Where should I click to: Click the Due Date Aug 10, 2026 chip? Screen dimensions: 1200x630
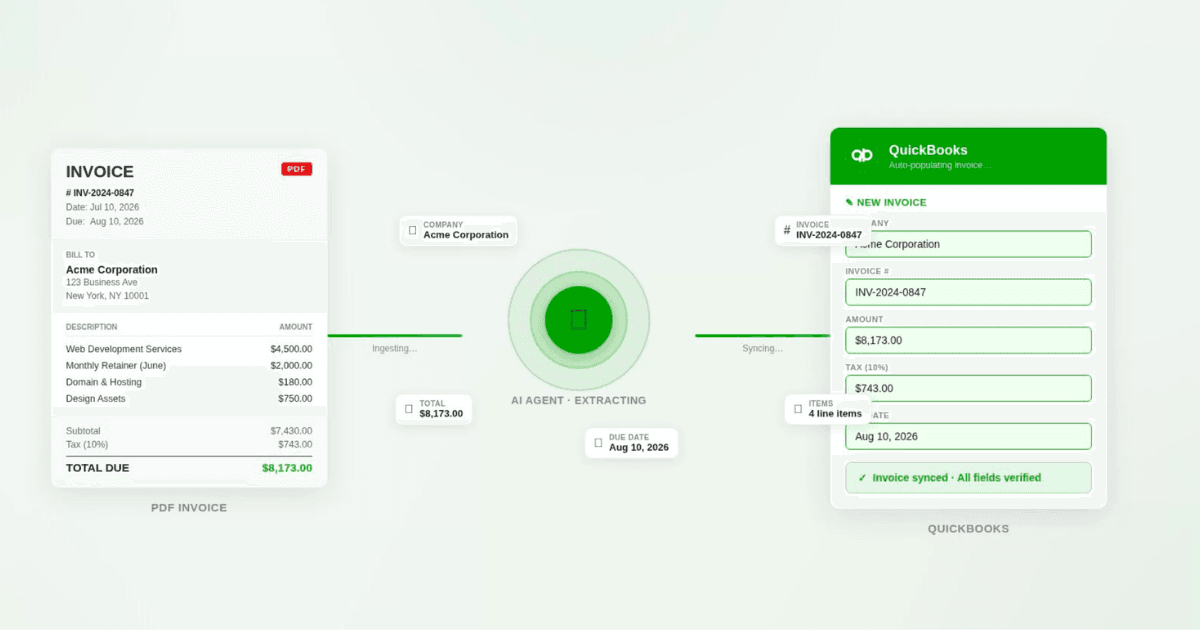[631, 443]
